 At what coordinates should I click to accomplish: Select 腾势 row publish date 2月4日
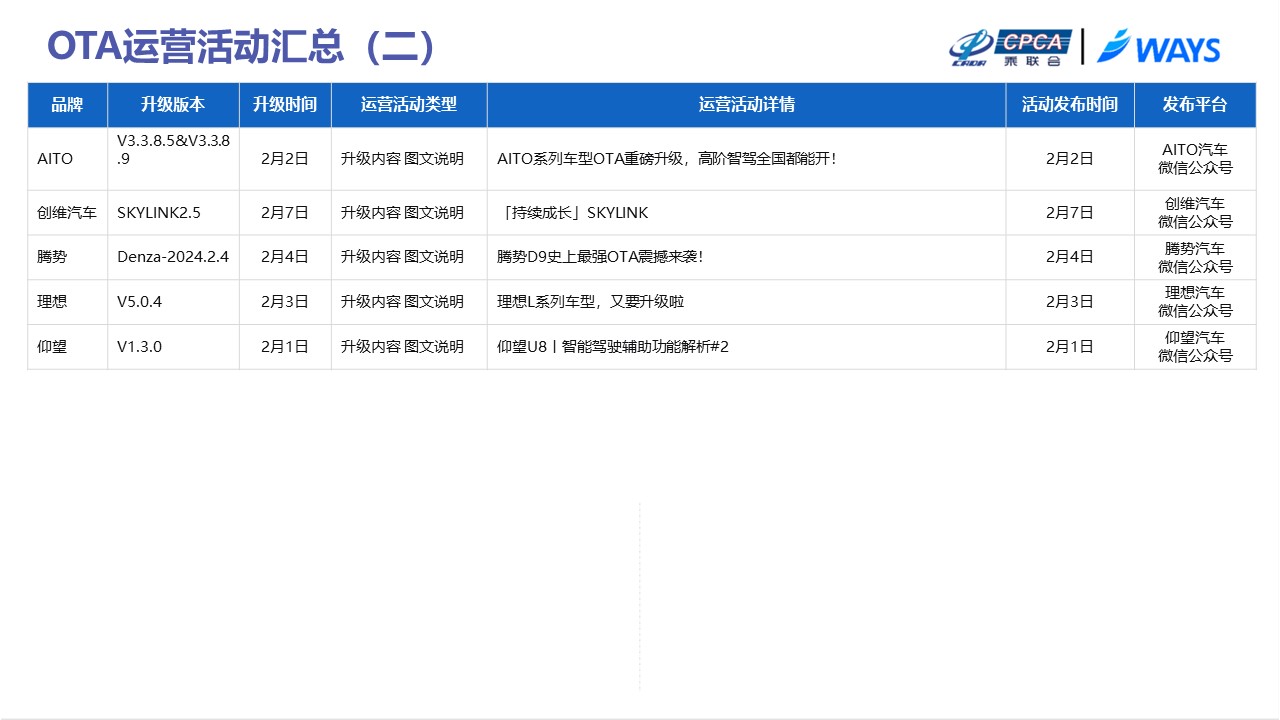[x=1070, y=257]
